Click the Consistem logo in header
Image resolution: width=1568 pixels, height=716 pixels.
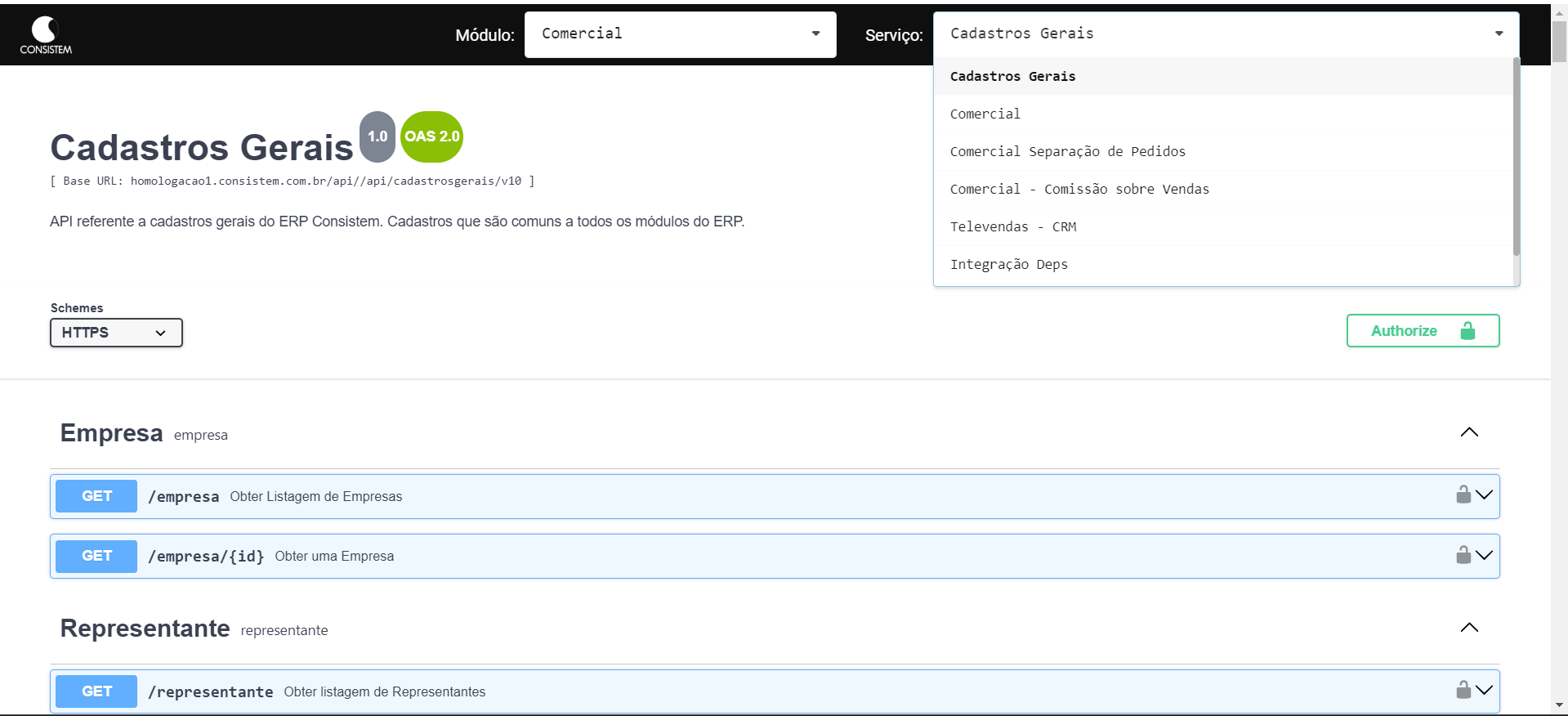coord(46,35)
